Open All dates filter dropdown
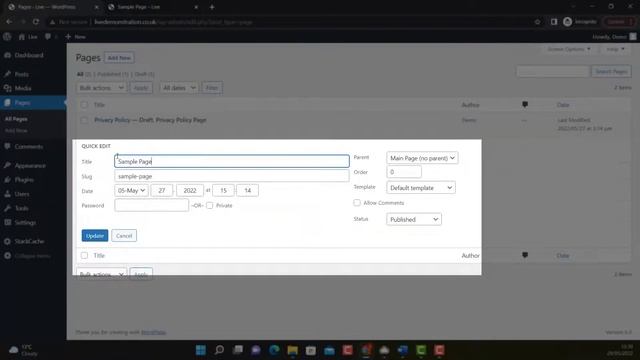The height and width of the screenshot is (360, 640). (x=178, y=88)
